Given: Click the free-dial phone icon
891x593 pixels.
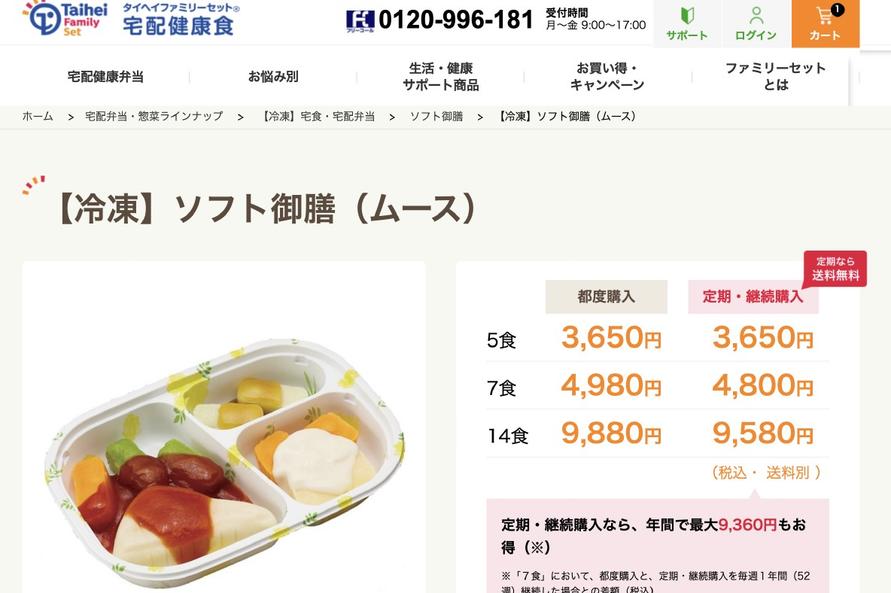Looking at the screenshot, I should pyautogui.click(x=359, y=20).
